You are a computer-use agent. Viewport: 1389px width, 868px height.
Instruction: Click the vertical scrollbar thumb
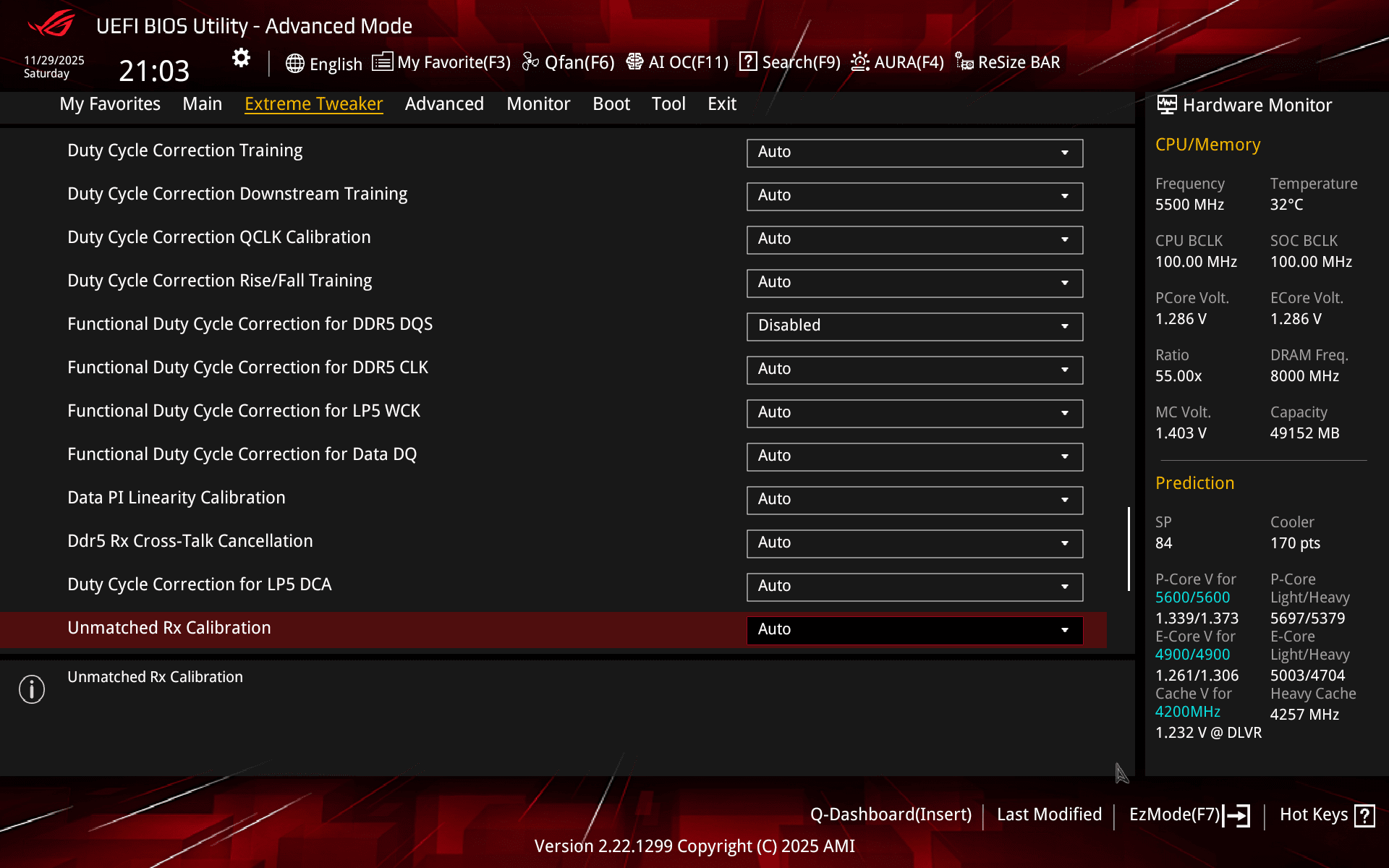click(x=1129, y=548)
